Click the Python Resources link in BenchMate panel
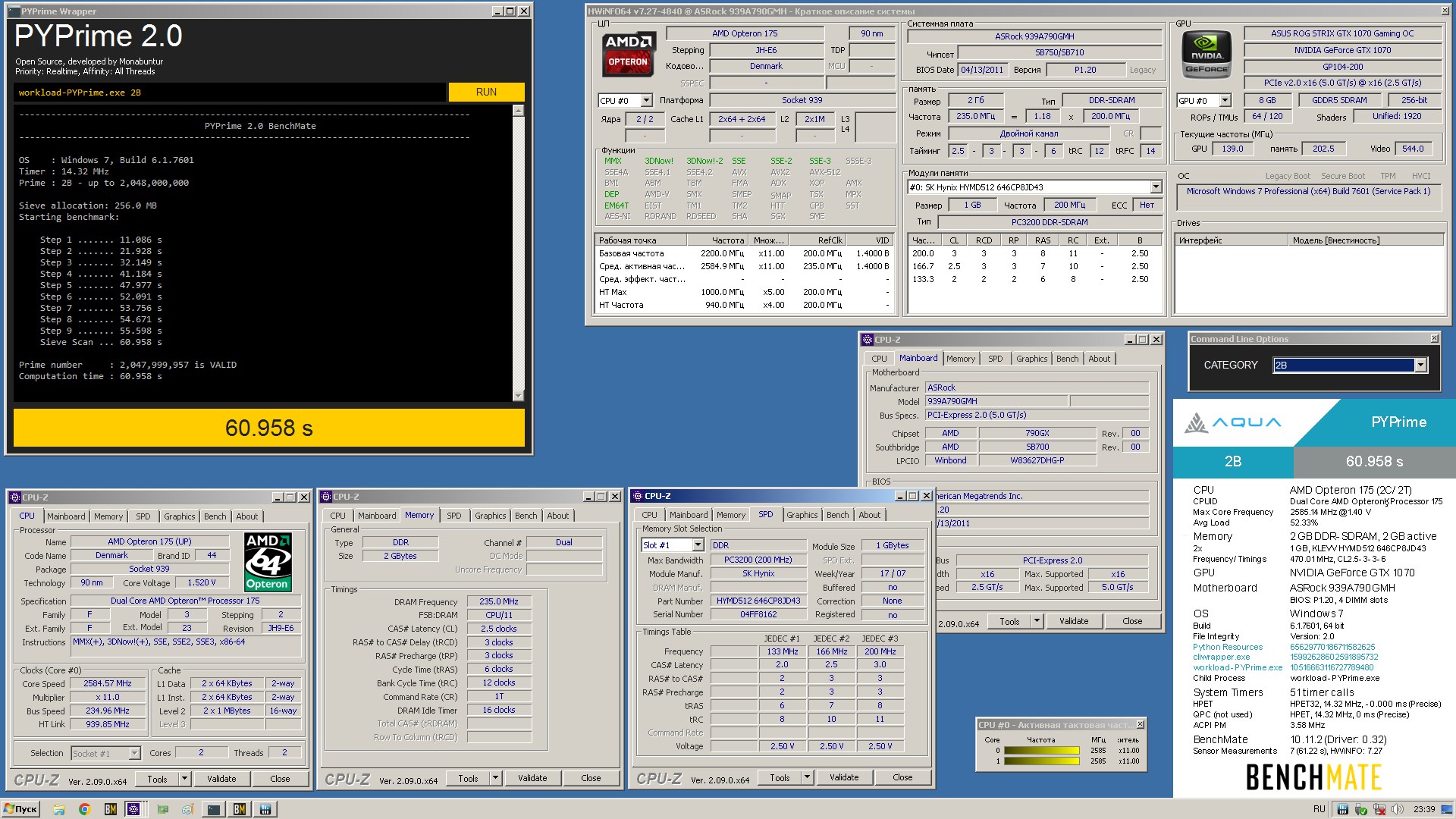 (1227, 648)
